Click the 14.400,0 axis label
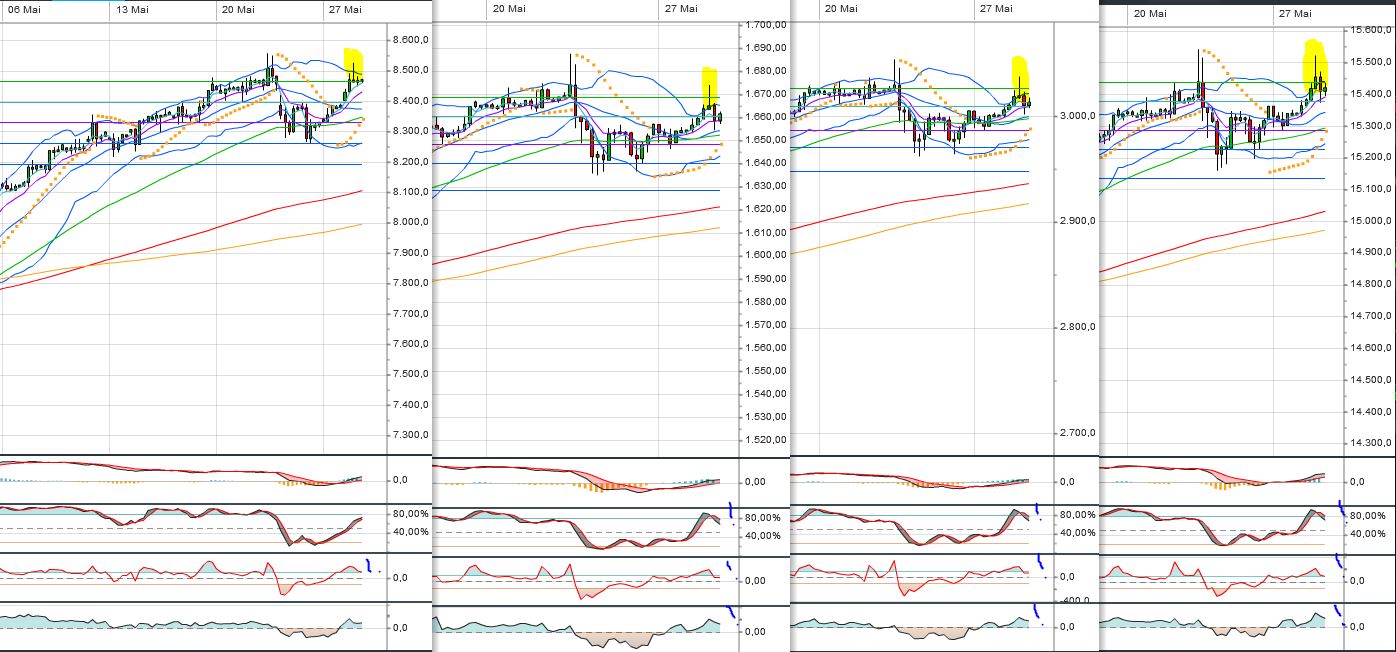Viewport: 1396px width, 652px height. click(1371, 412)
